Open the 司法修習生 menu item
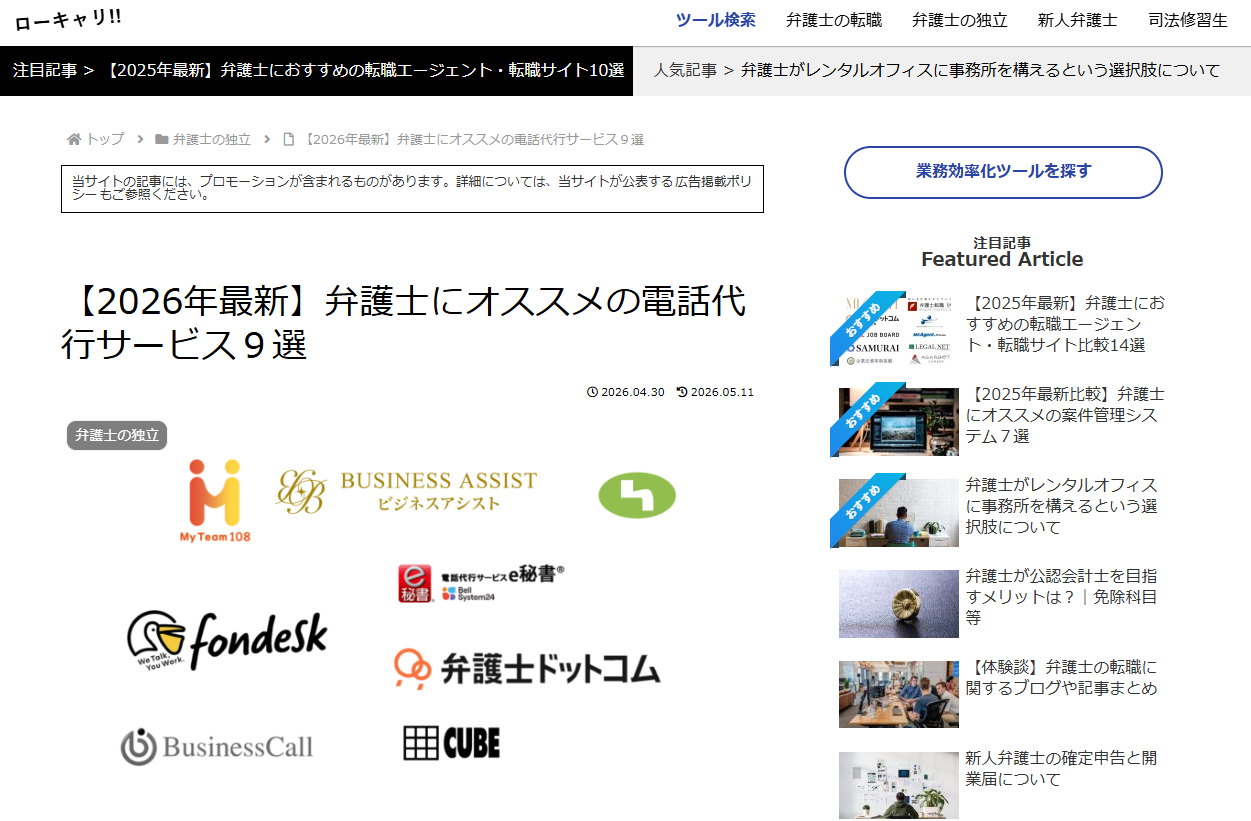Image resolution: width=1251 pixels, height=821 pixels. [1188, 20]
